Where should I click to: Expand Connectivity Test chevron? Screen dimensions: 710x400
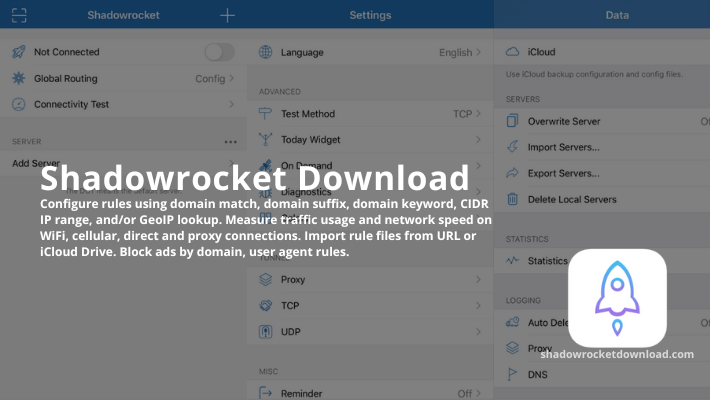[x=231, y=104]
